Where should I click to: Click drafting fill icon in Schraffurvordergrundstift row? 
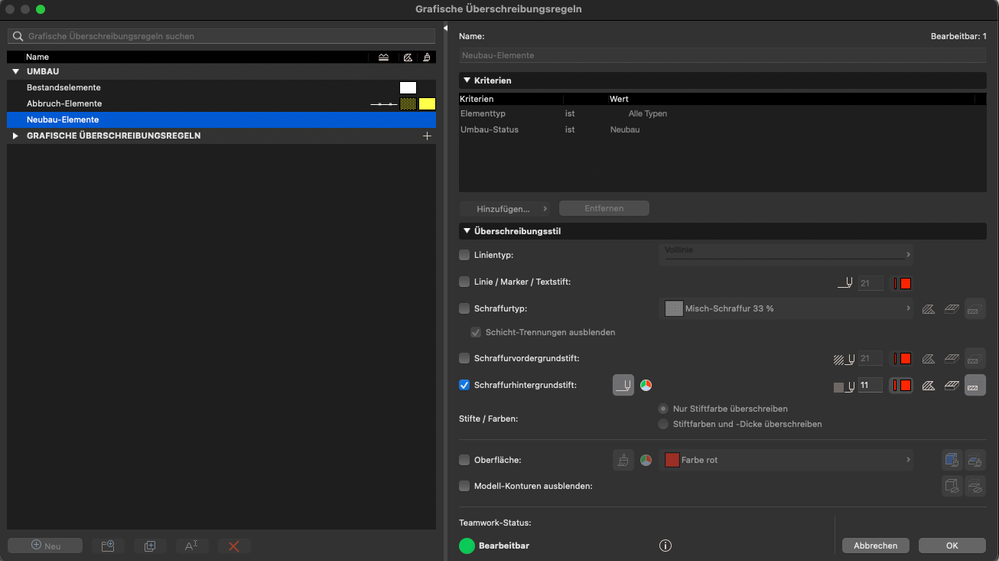click(x=928, y=359)
